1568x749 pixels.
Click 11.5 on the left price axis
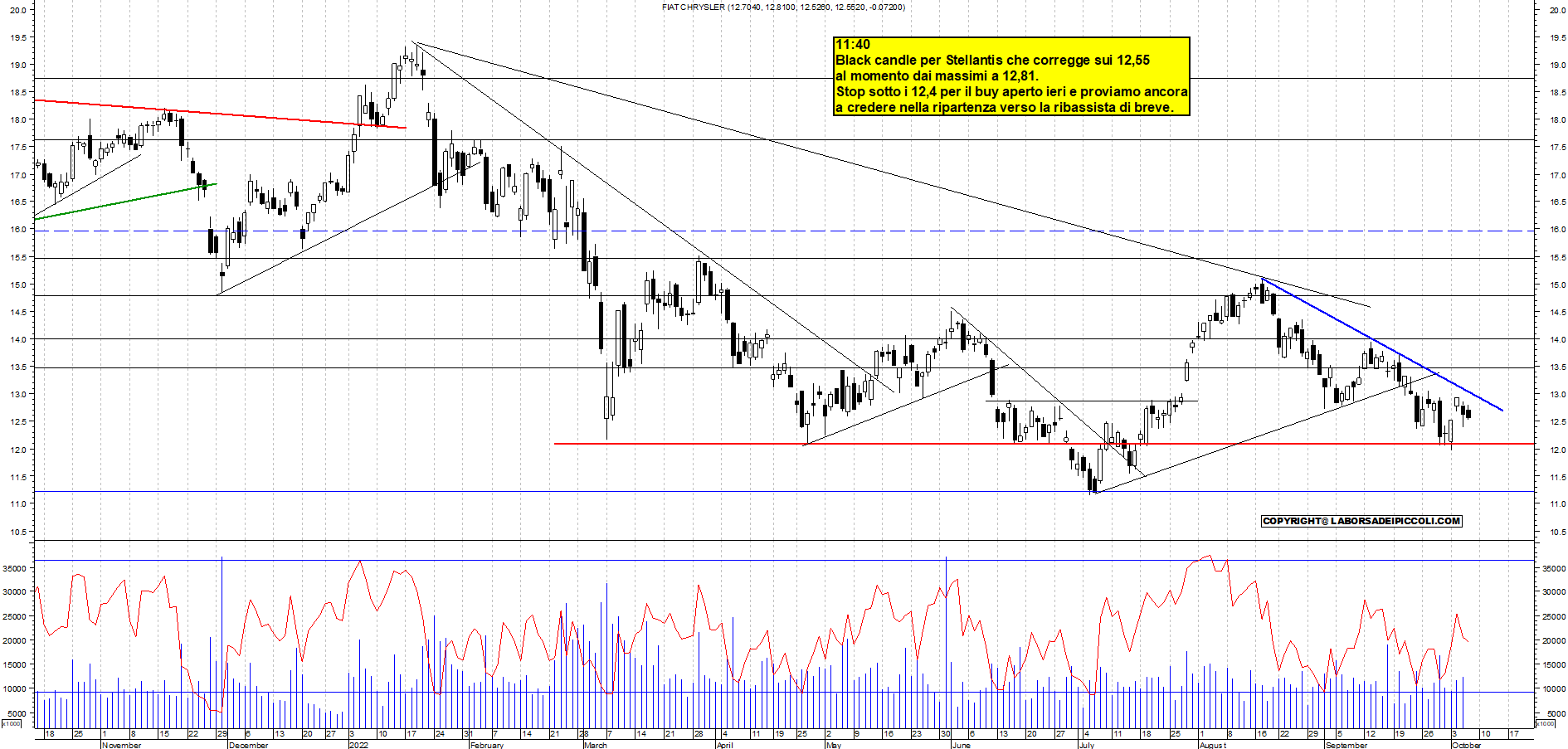click(x=18, y=477)
